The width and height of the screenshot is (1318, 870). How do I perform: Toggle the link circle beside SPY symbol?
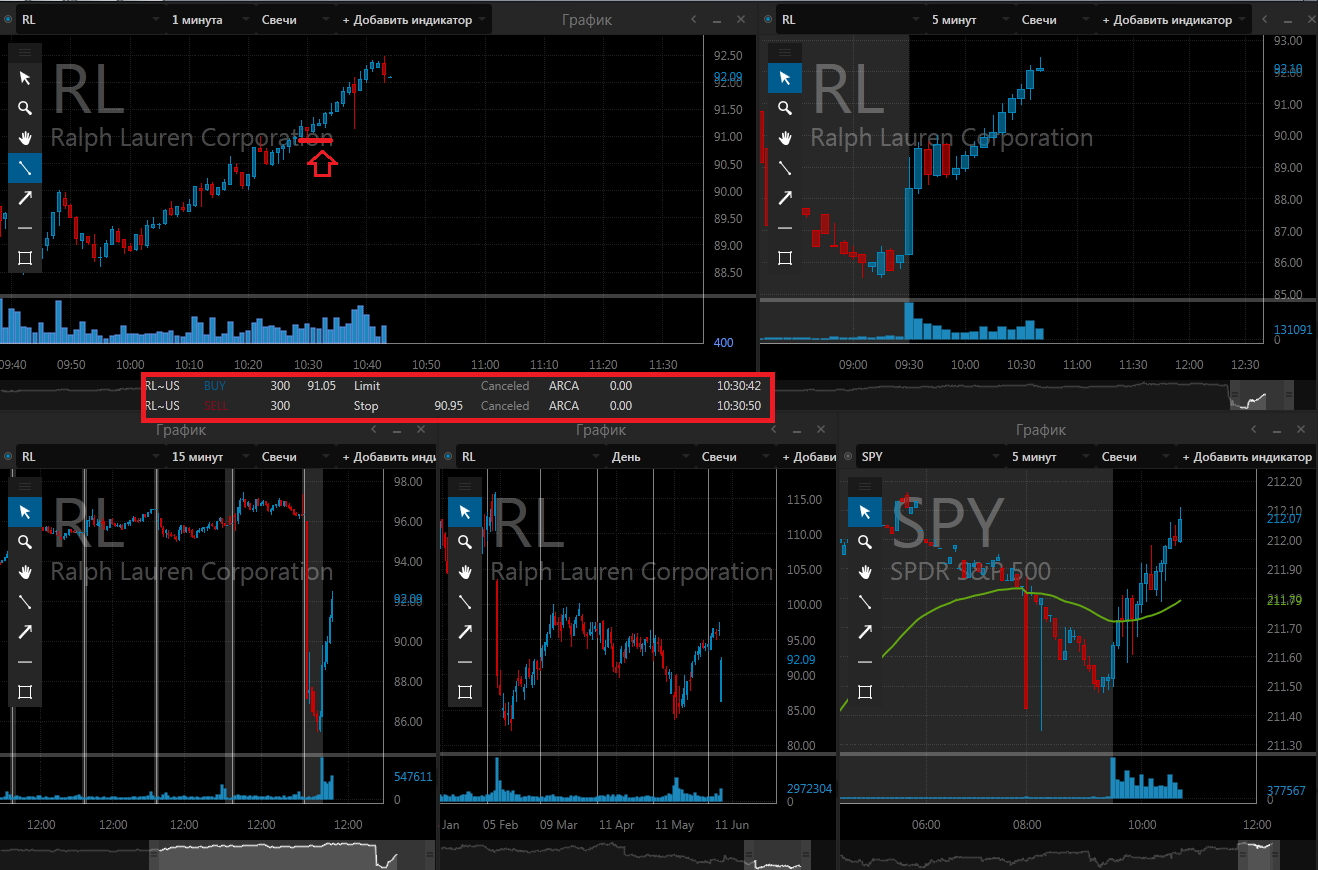click(x=849, y=457)
